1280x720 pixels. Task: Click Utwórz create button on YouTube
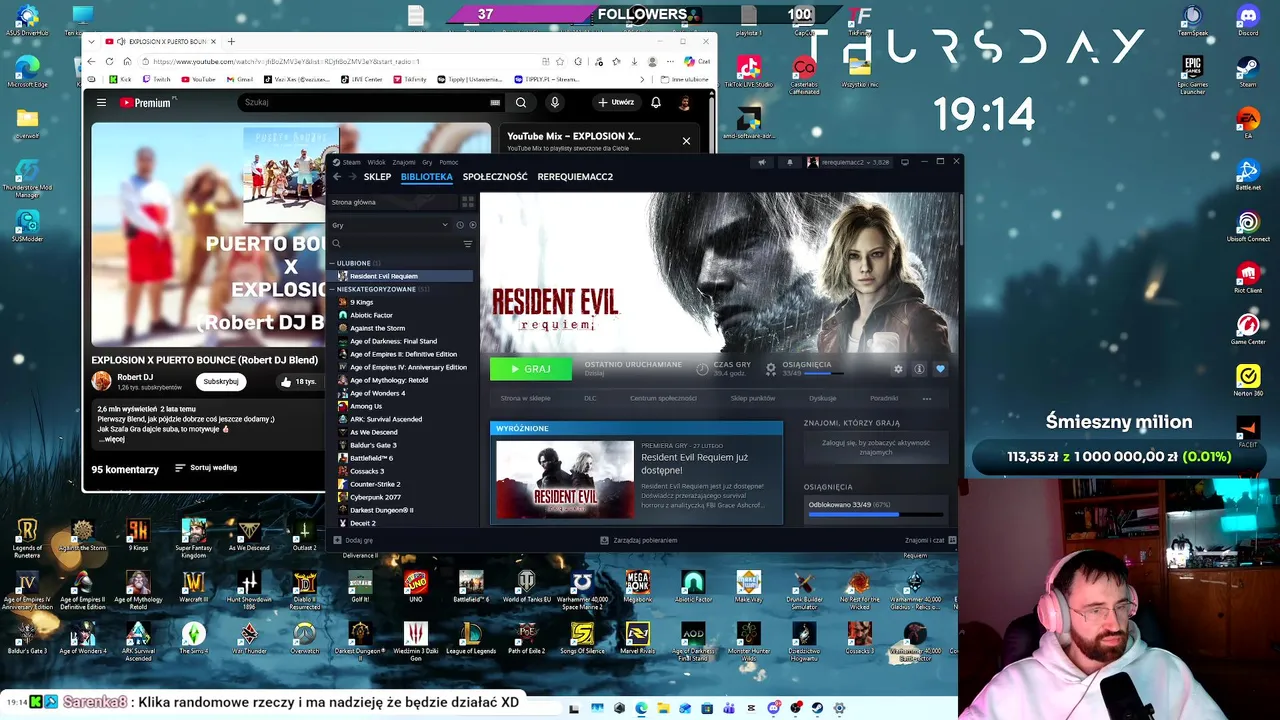tap(616, 102)
